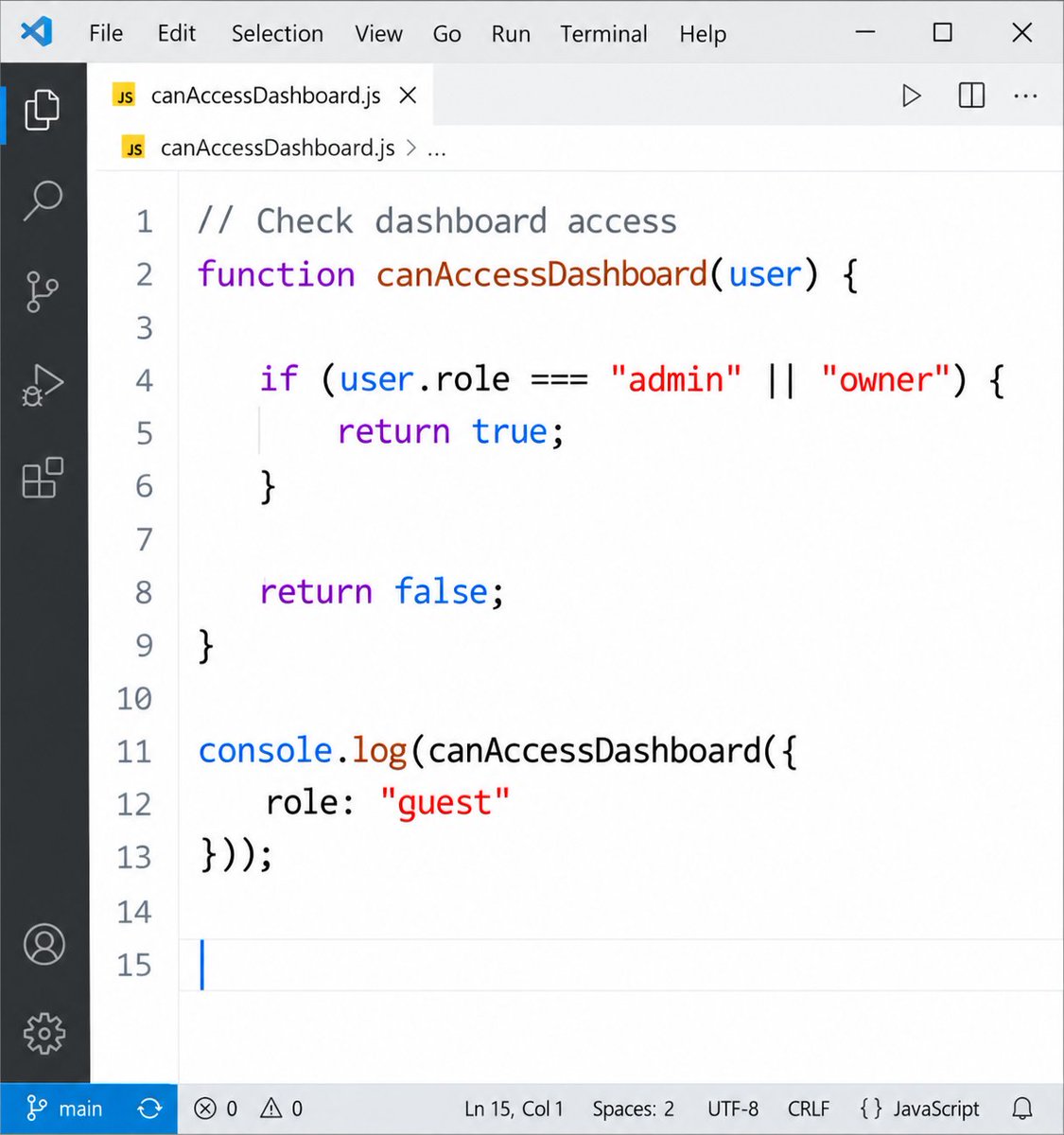The image size is (1064, 1135).
Task: Click line number 11 in gutter
Action: pyautogui.click(x=134, y=752)
